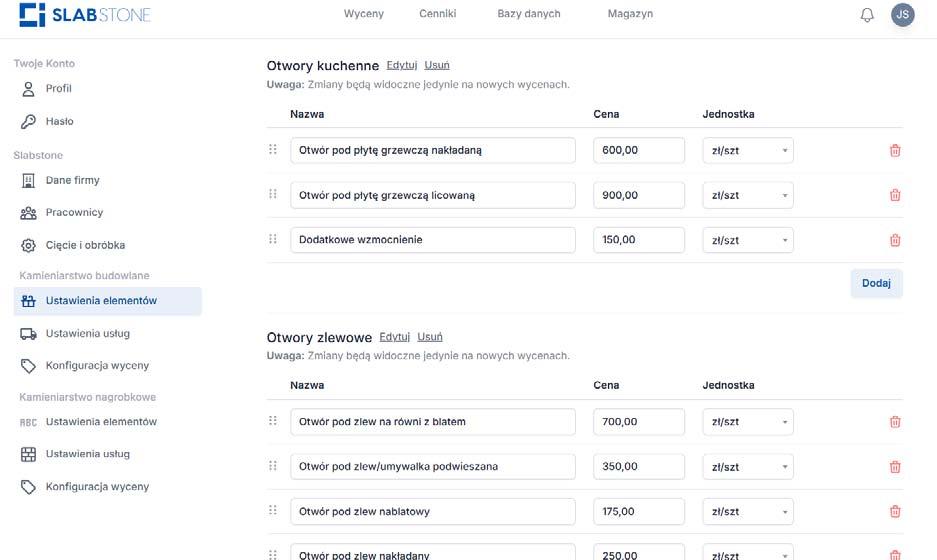Click the price field showing 900,00
The width and height of the screenshot is (937, 560).
coord(638,195)
